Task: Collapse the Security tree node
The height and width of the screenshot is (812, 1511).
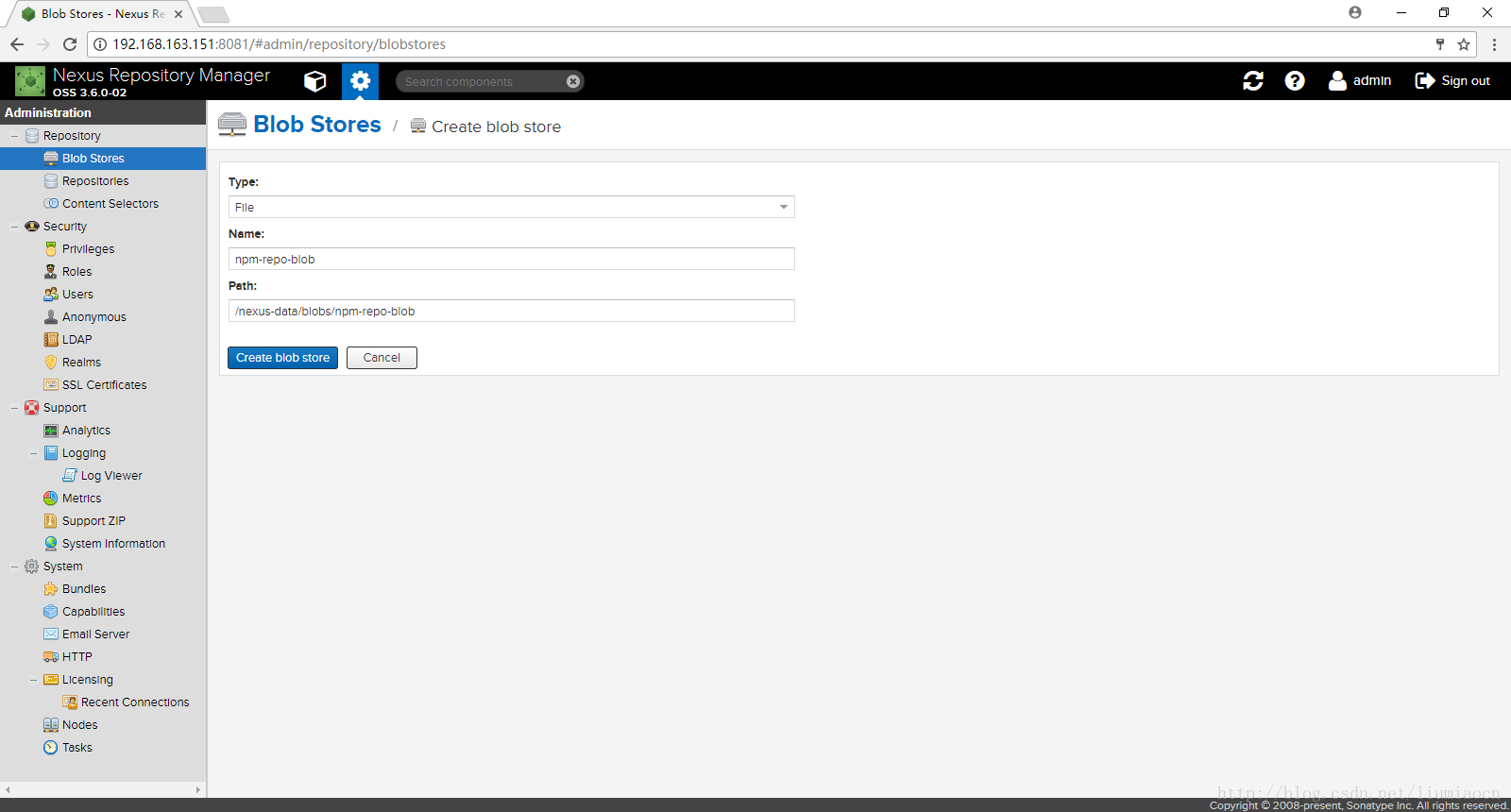Action: pos(14,227)
